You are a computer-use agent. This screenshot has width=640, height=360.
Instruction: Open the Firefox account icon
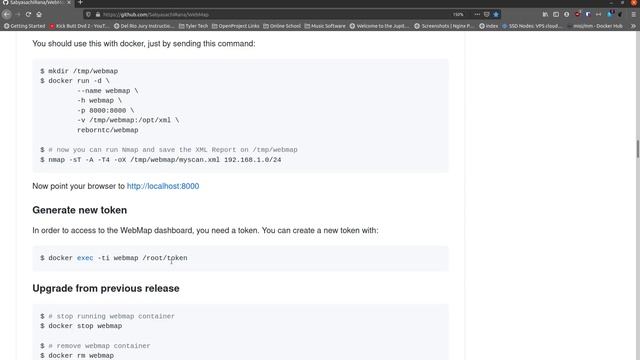[567, 14]
